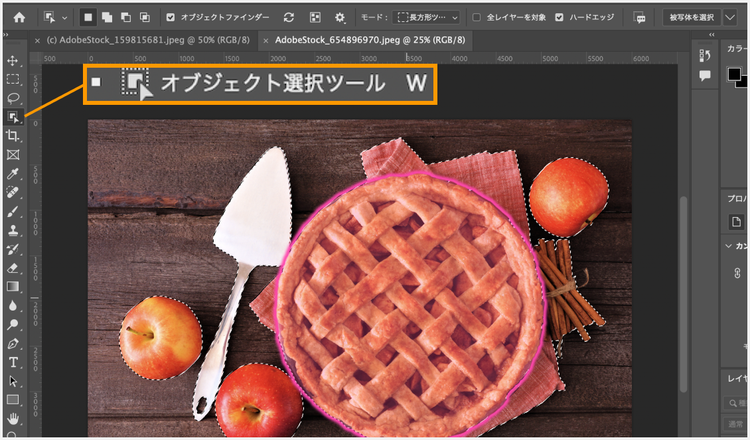Open the History panel icon
Viewport: 750px width, 440px height.
point(705,55)
